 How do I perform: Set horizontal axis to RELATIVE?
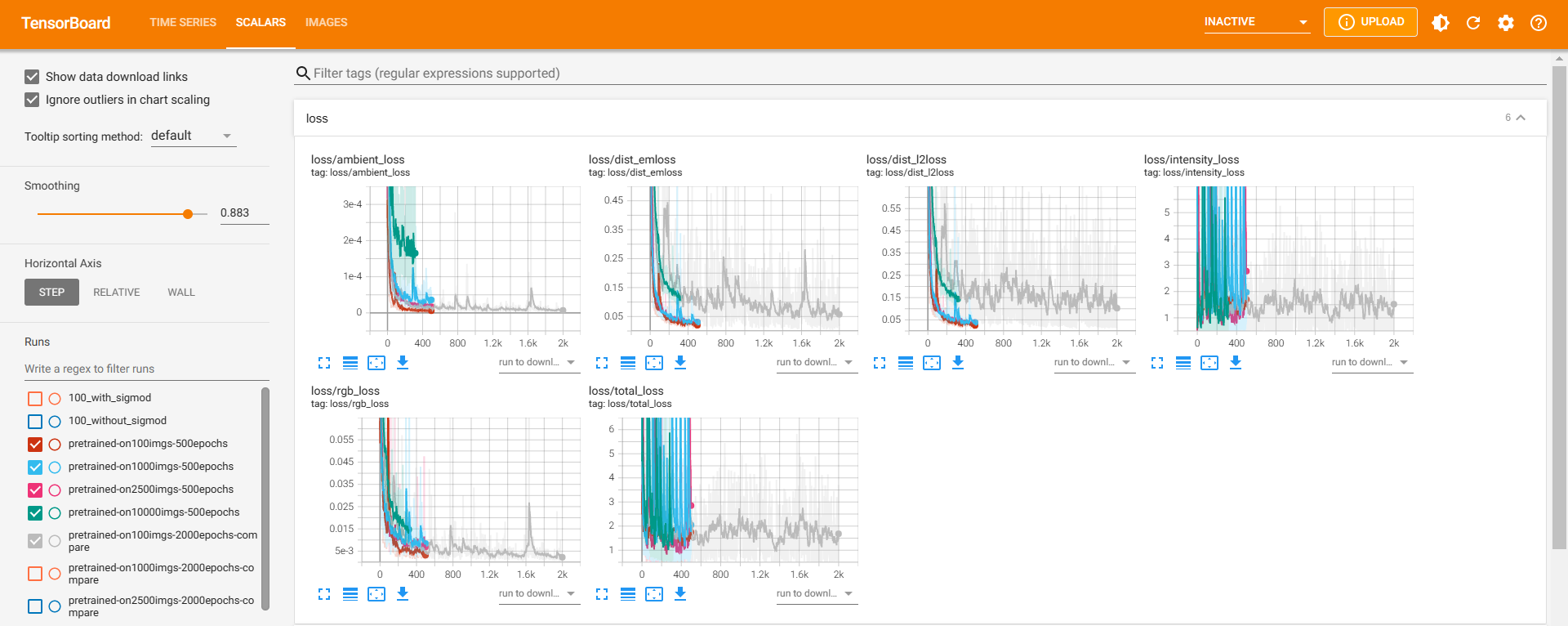pos(117,293)
